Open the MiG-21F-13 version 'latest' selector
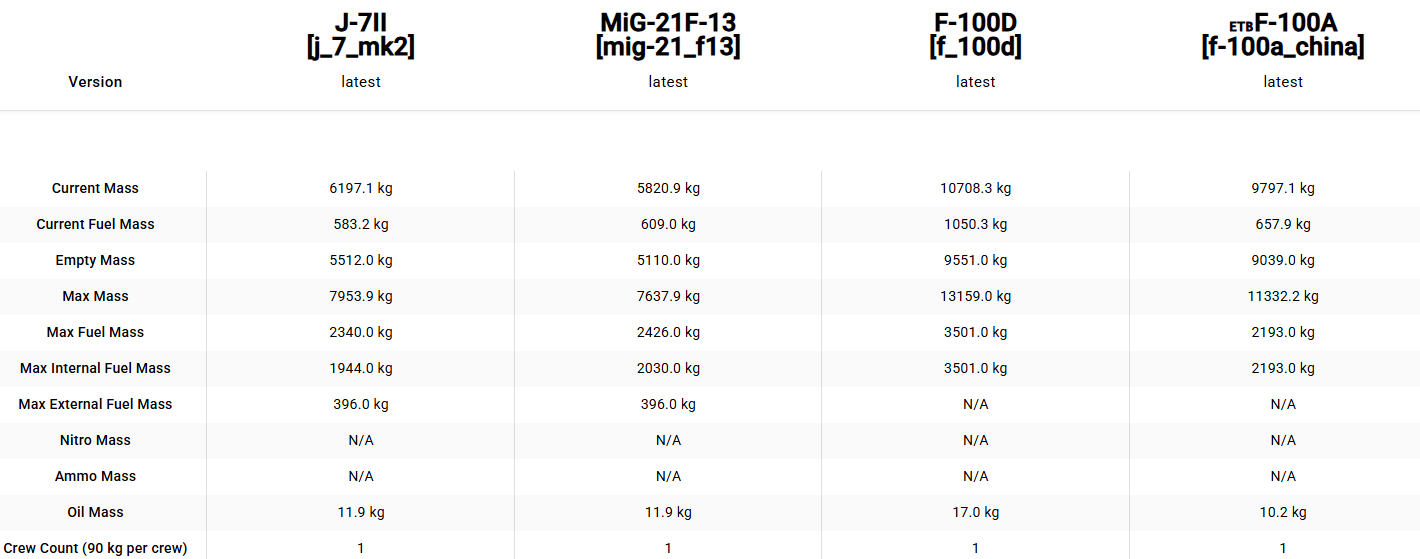 point(668,82)
